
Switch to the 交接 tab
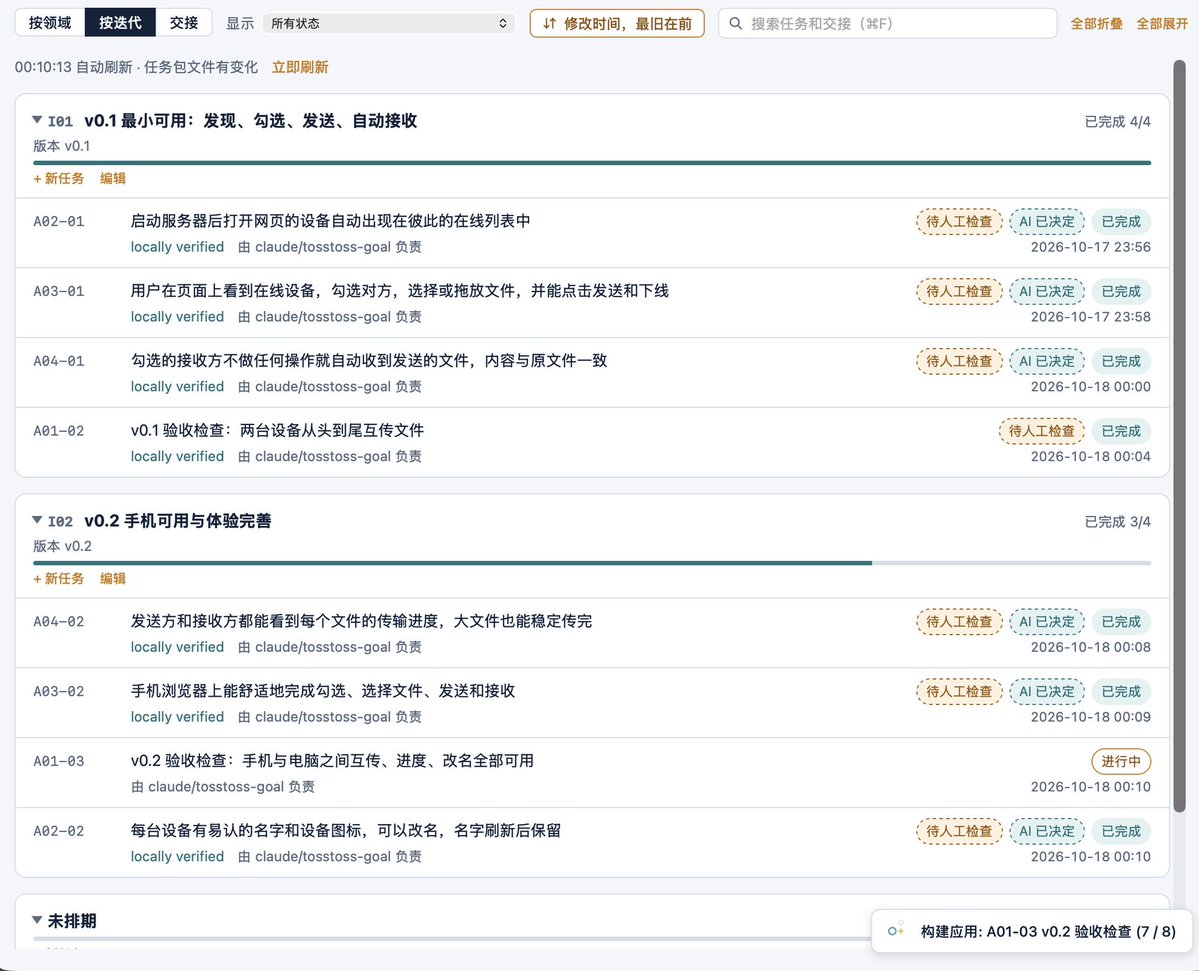pyautogui.click(x=184, y=23)
